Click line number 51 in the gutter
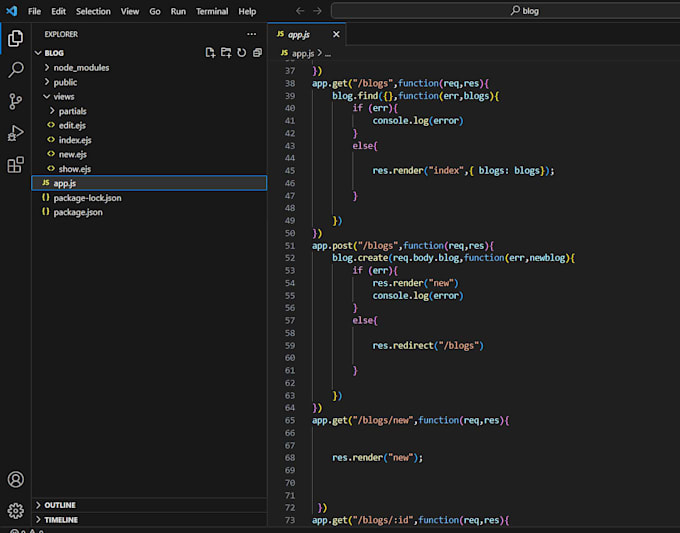The width and height of the screenshot is (680, 533). pos(290,245)
